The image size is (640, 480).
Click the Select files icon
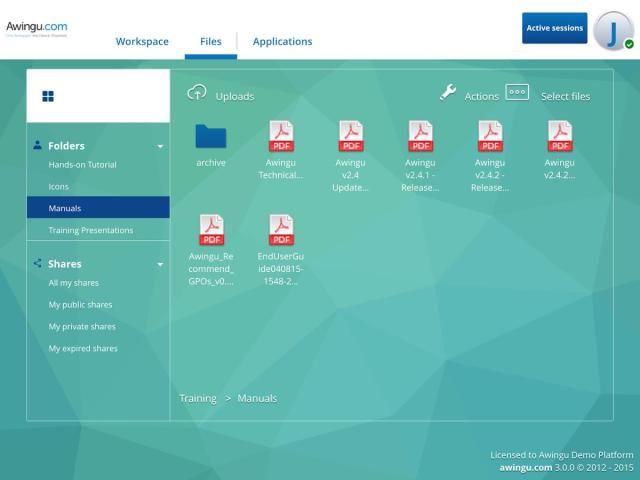tap(516, 92)
